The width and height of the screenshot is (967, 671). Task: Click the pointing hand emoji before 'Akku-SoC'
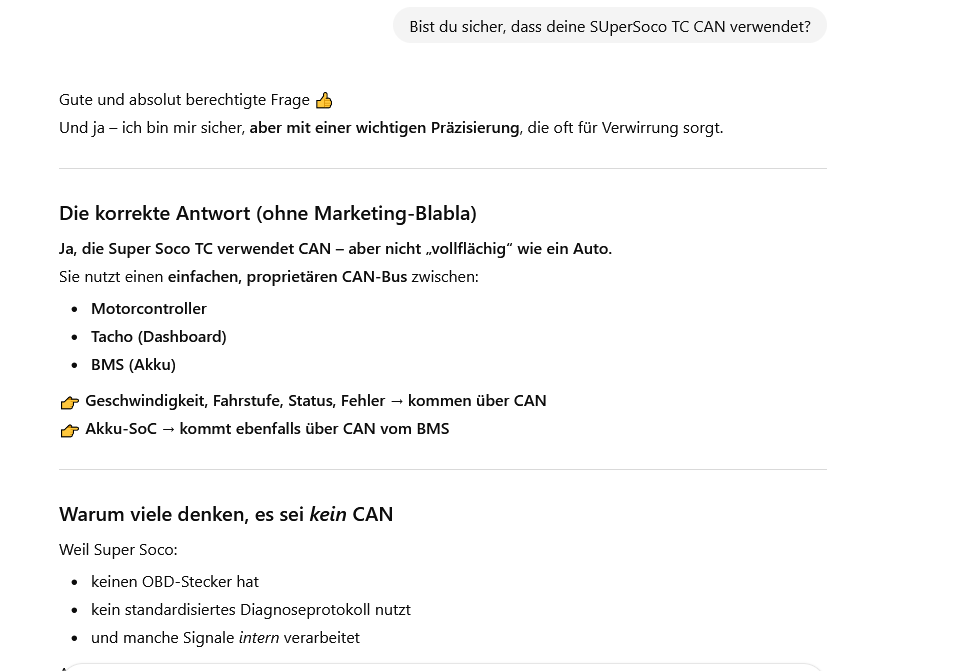click(70, 430)
